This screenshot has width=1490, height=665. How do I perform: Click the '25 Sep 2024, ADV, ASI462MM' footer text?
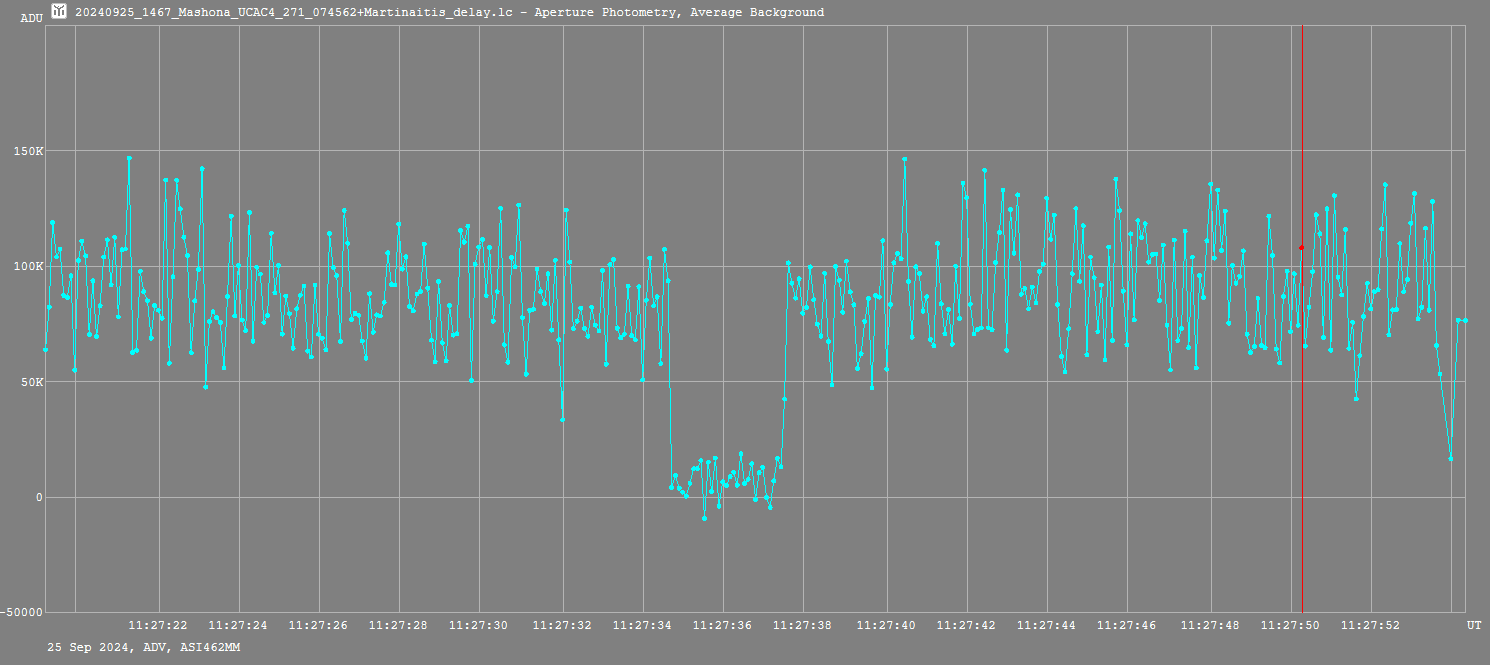tap(143, 648)
